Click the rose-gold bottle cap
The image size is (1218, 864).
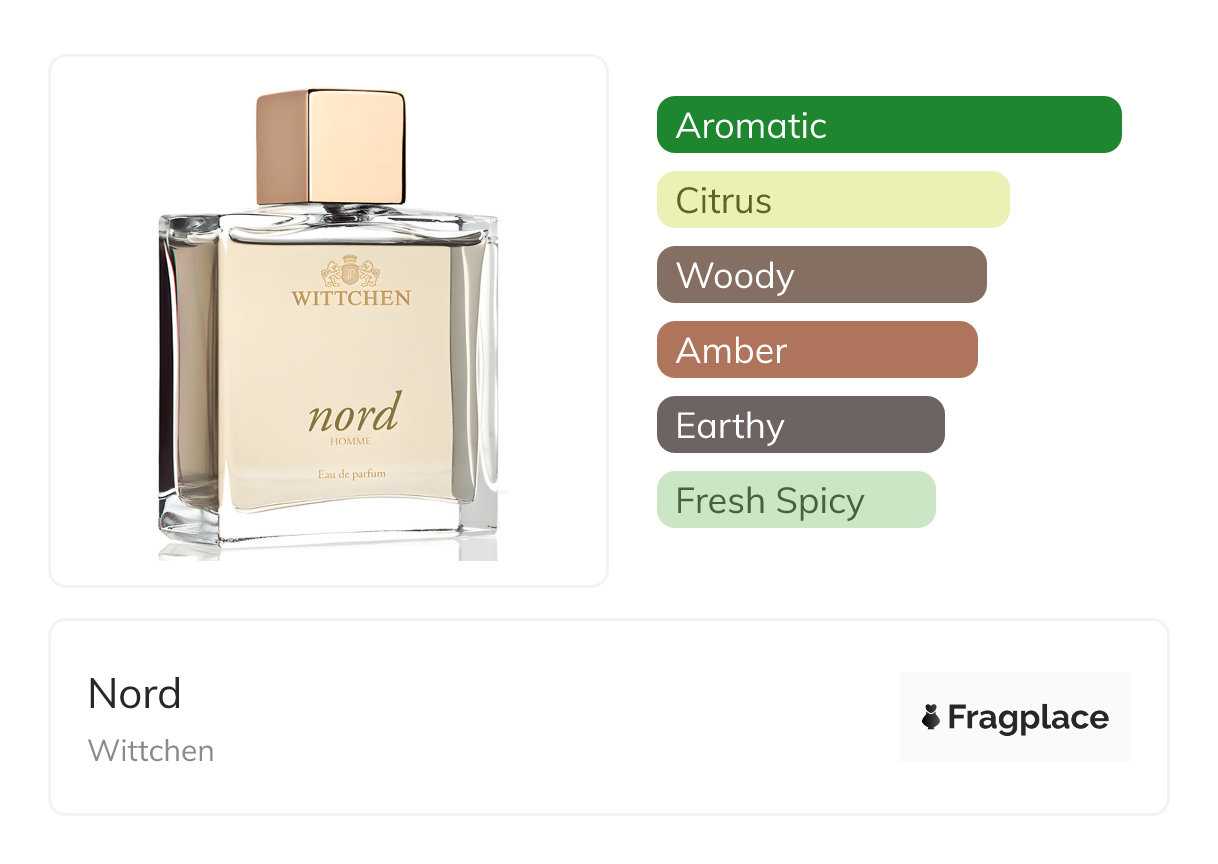pyautogui.click(x=331, y=146)
